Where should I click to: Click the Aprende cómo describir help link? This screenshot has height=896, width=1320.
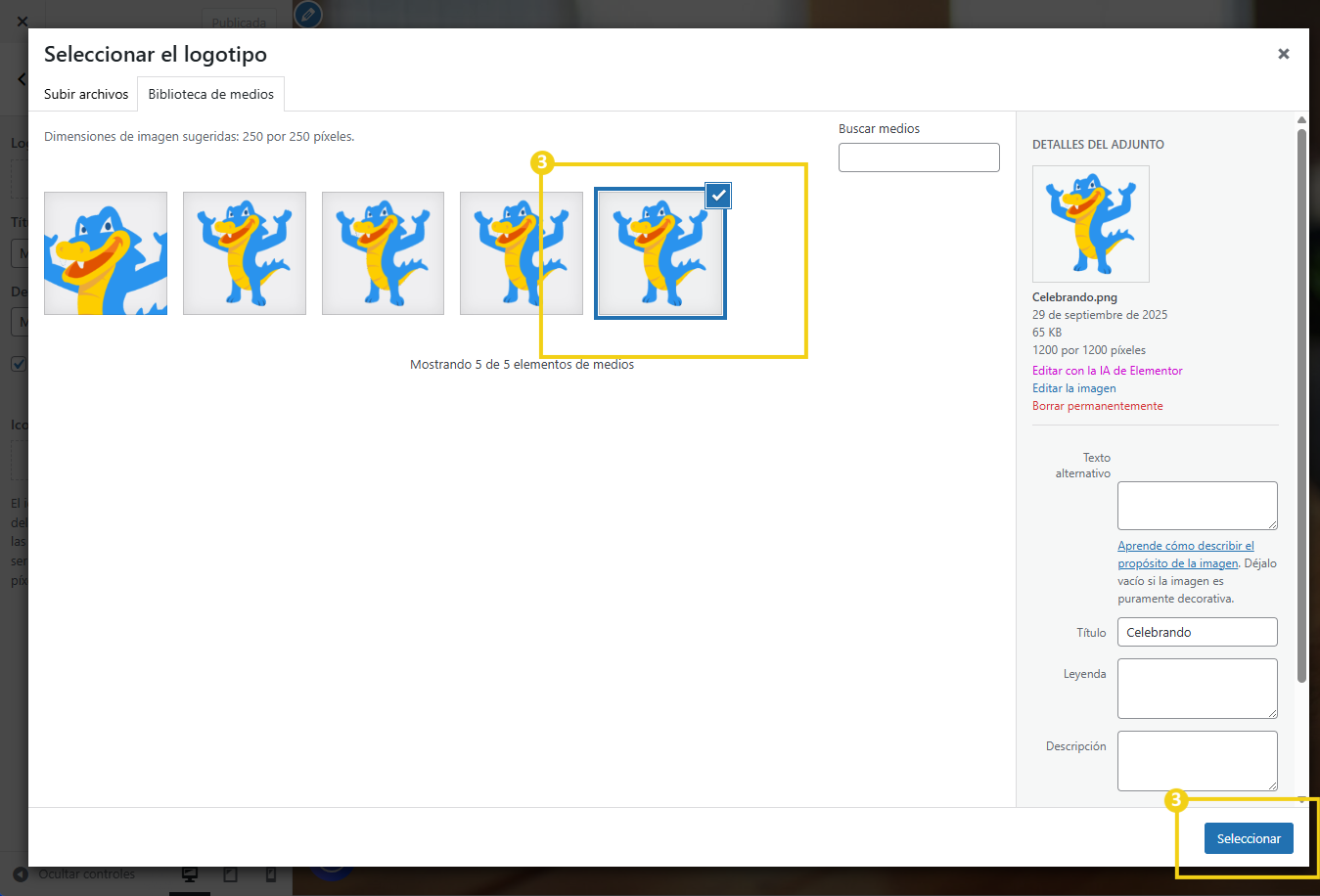[x=1186, y=546]
